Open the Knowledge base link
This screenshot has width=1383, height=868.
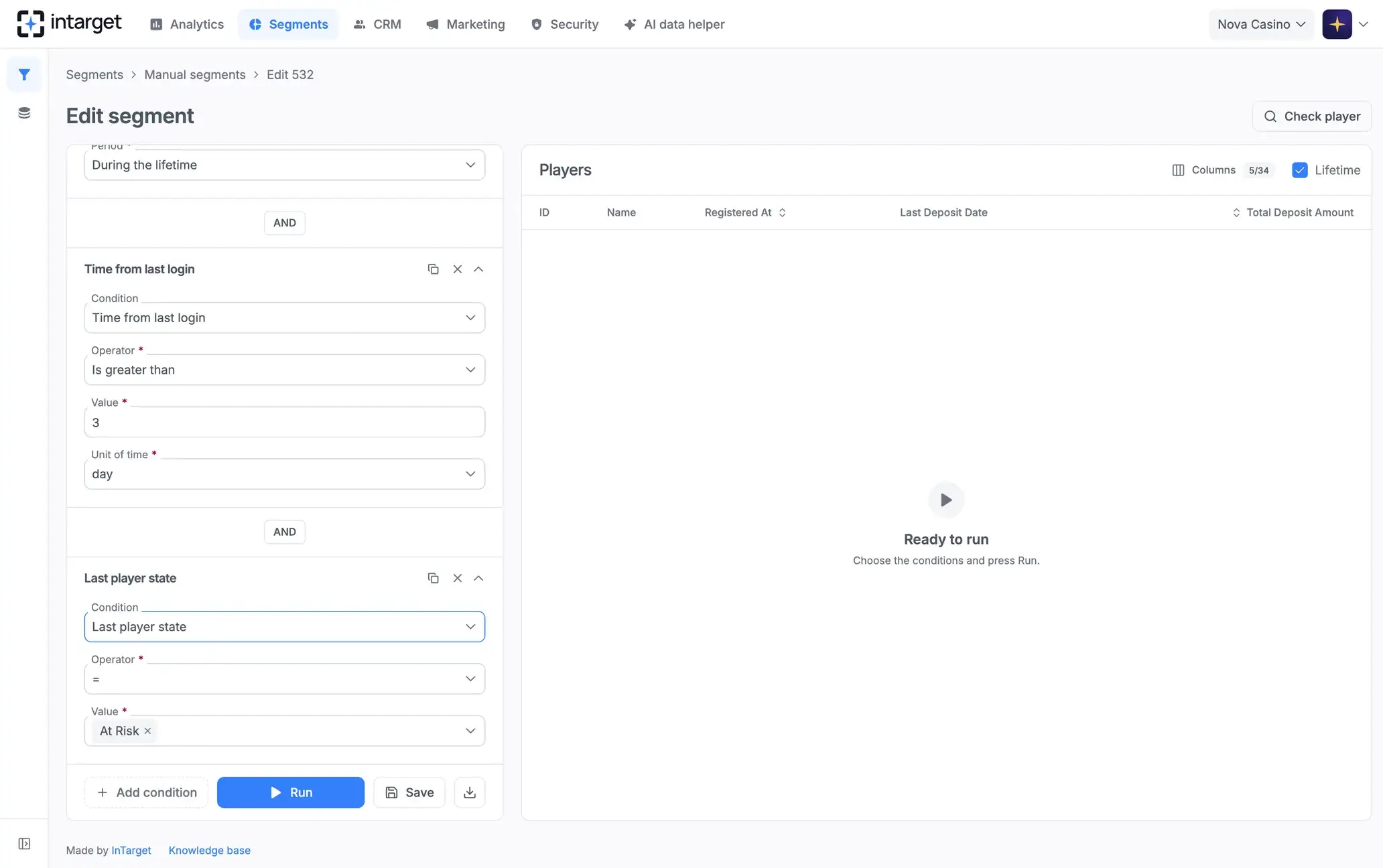[210, 850]
